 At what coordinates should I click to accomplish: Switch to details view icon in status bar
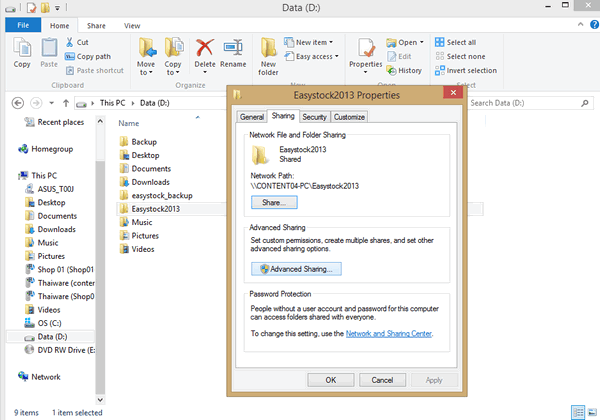pos(578,412)
